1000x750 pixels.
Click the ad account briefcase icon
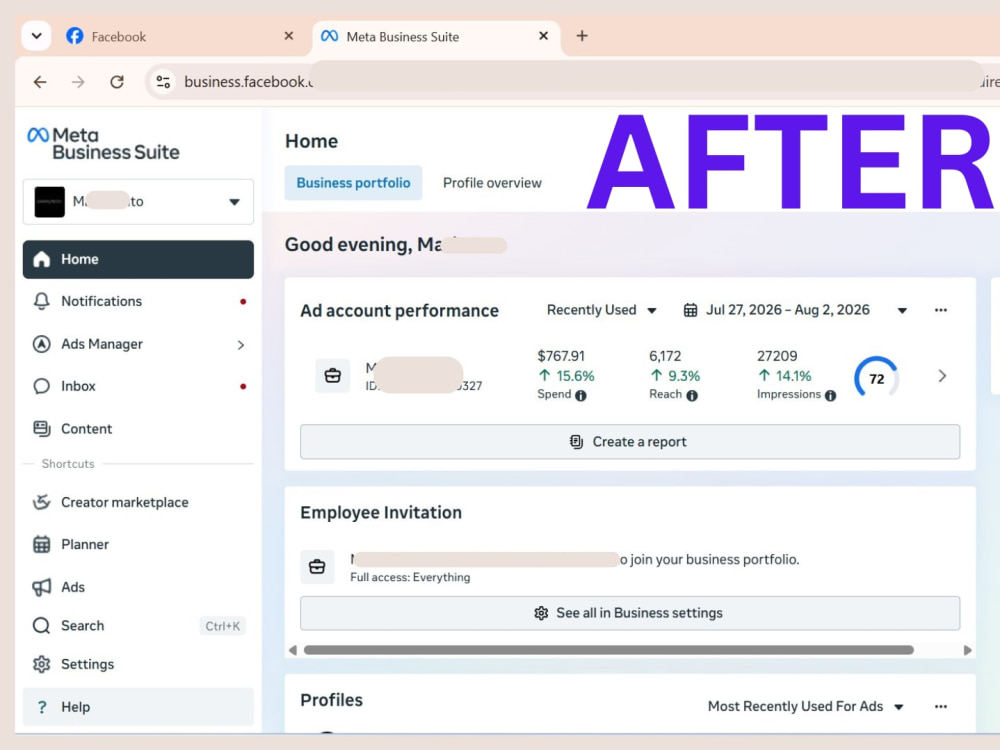click(332, 376)
